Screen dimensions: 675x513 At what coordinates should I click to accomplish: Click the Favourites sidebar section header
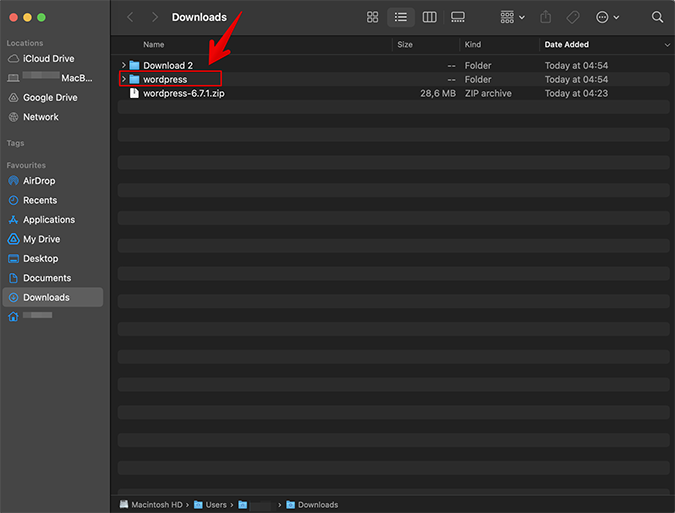[26, 165]
